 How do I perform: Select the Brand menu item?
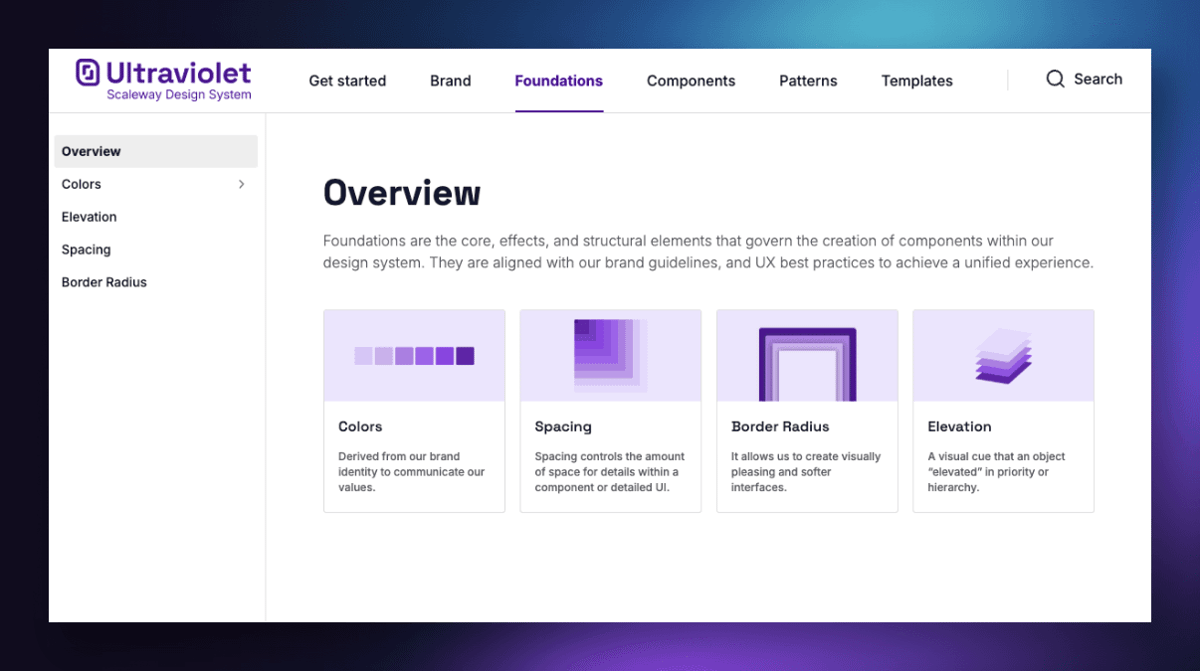click(450, 81)
